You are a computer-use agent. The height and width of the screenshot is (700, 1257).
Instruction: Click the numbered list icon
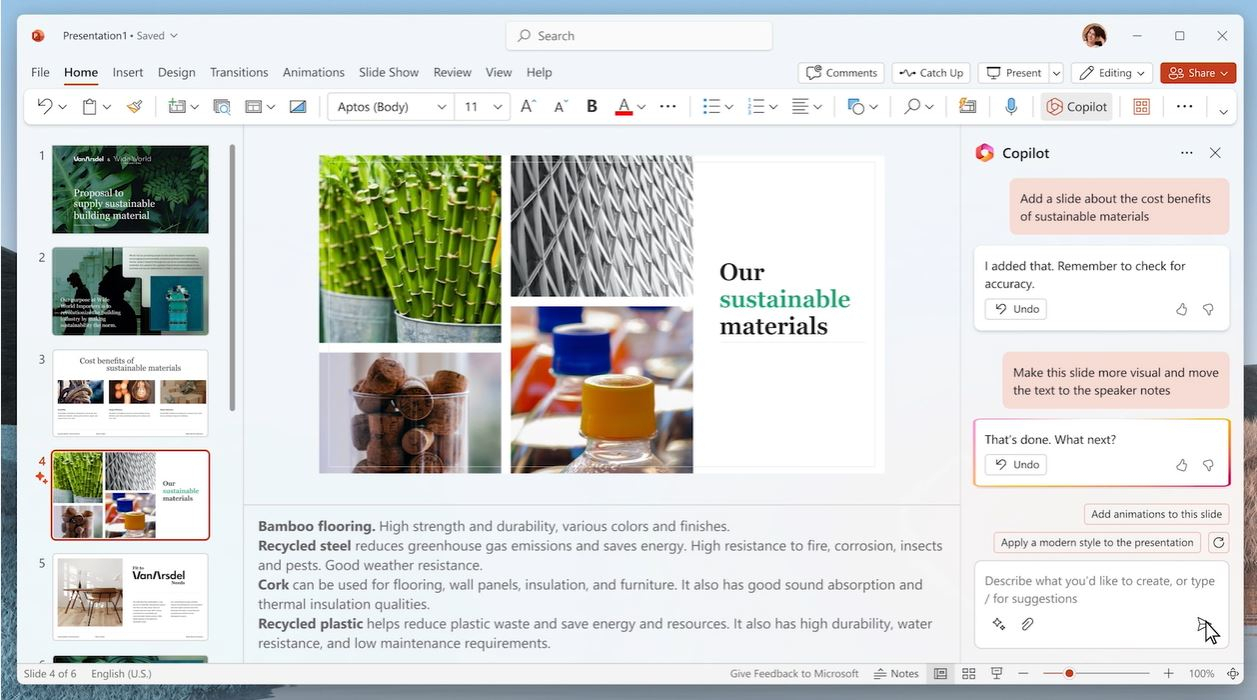point(756,106)
